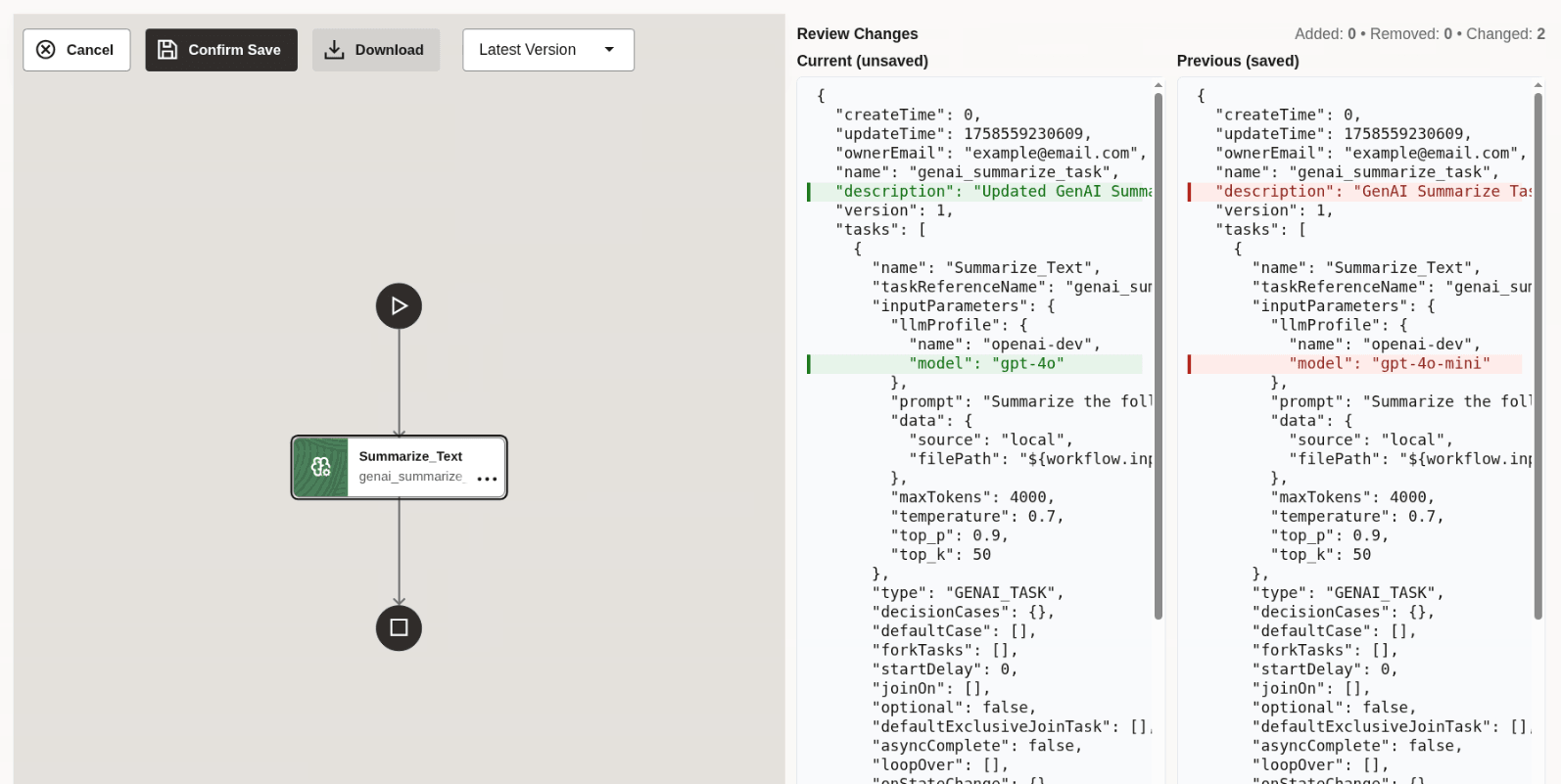Click "type": "GENAI_TASK" in Current pane
Viewport: 1561px width, 784px height.
point(968,593)
